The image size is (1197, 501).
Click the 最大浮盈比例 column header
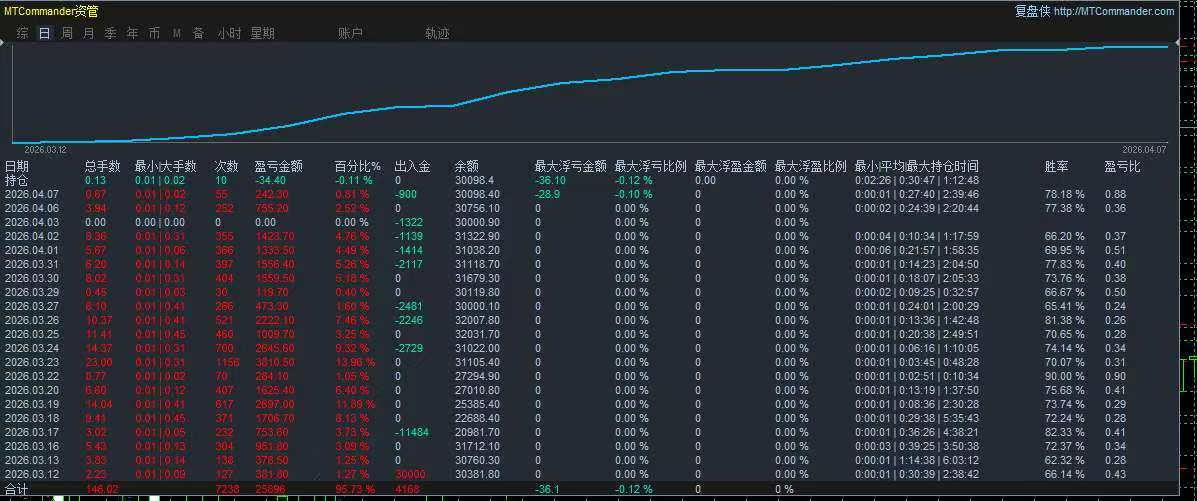click(x=811, y=166)
